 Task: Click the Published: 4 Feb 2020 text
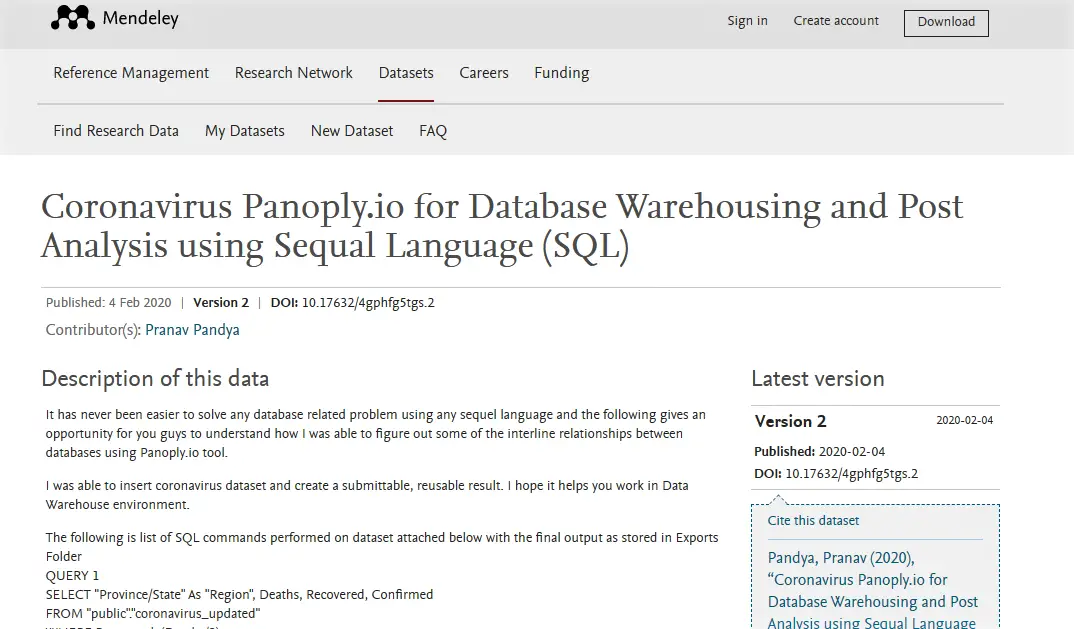pos(108,303)
